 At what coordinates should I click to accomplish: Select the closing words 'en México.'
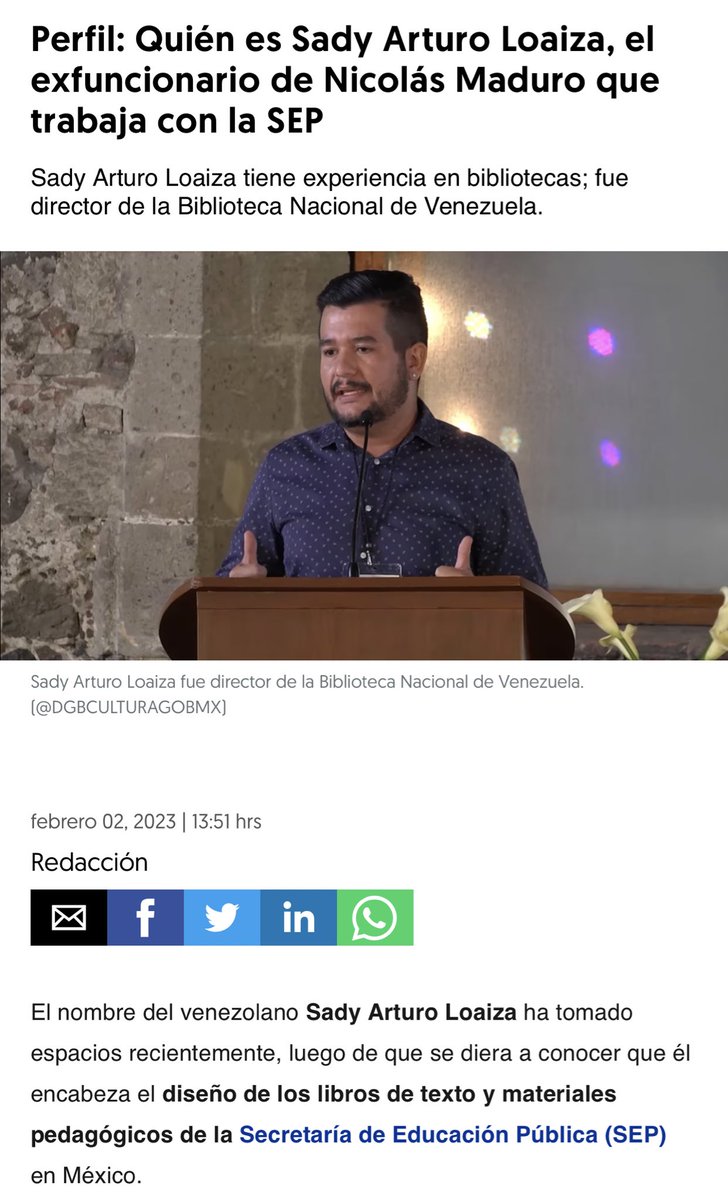[87, 1176]
